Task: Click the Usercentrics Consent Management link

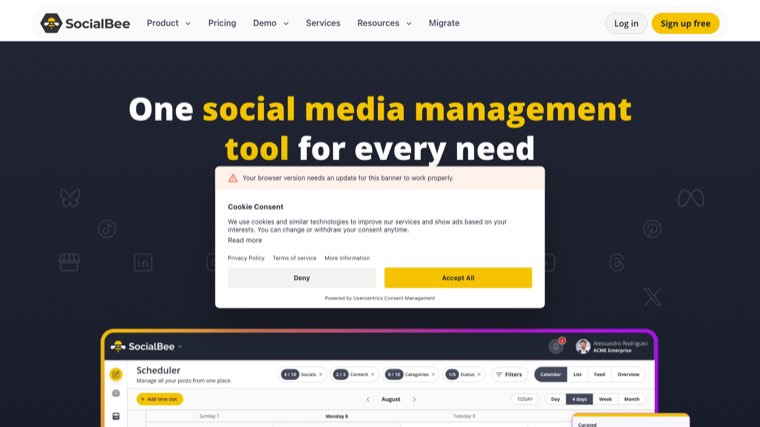Action: pos(394,299)
